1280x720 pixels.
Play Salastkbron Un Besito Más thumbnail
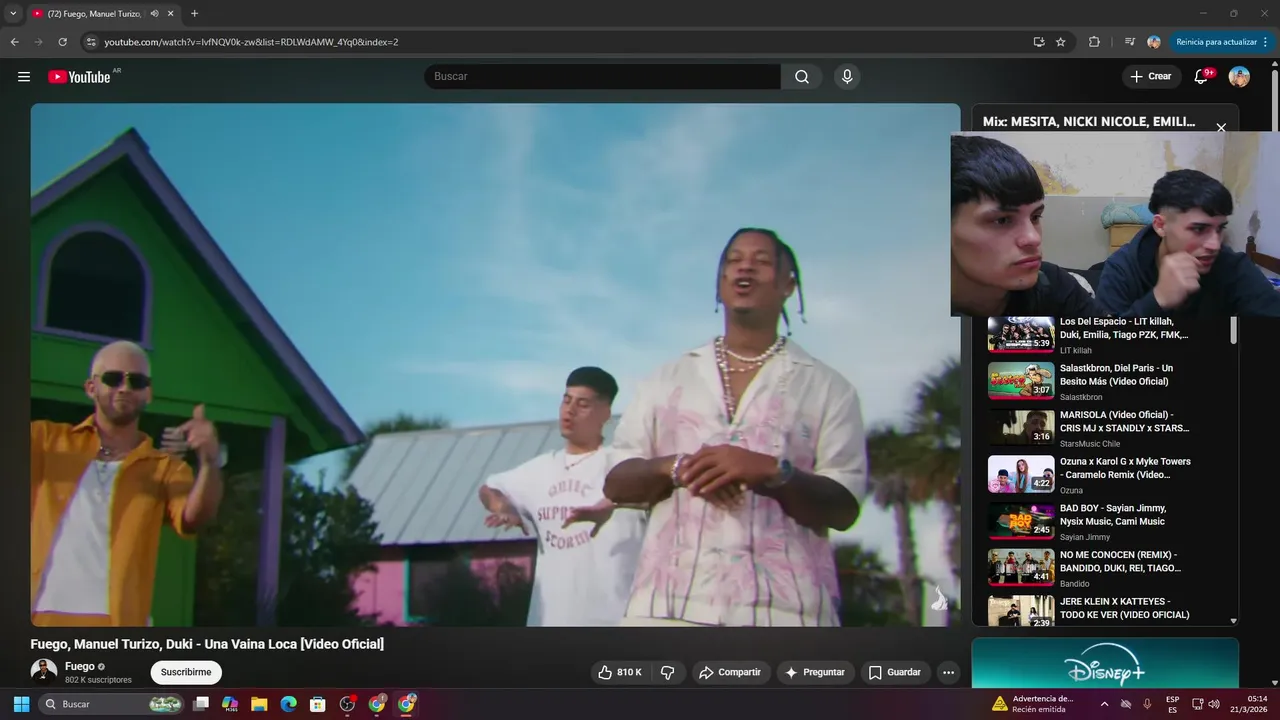pyautogui.click(x=1021, y=381)
